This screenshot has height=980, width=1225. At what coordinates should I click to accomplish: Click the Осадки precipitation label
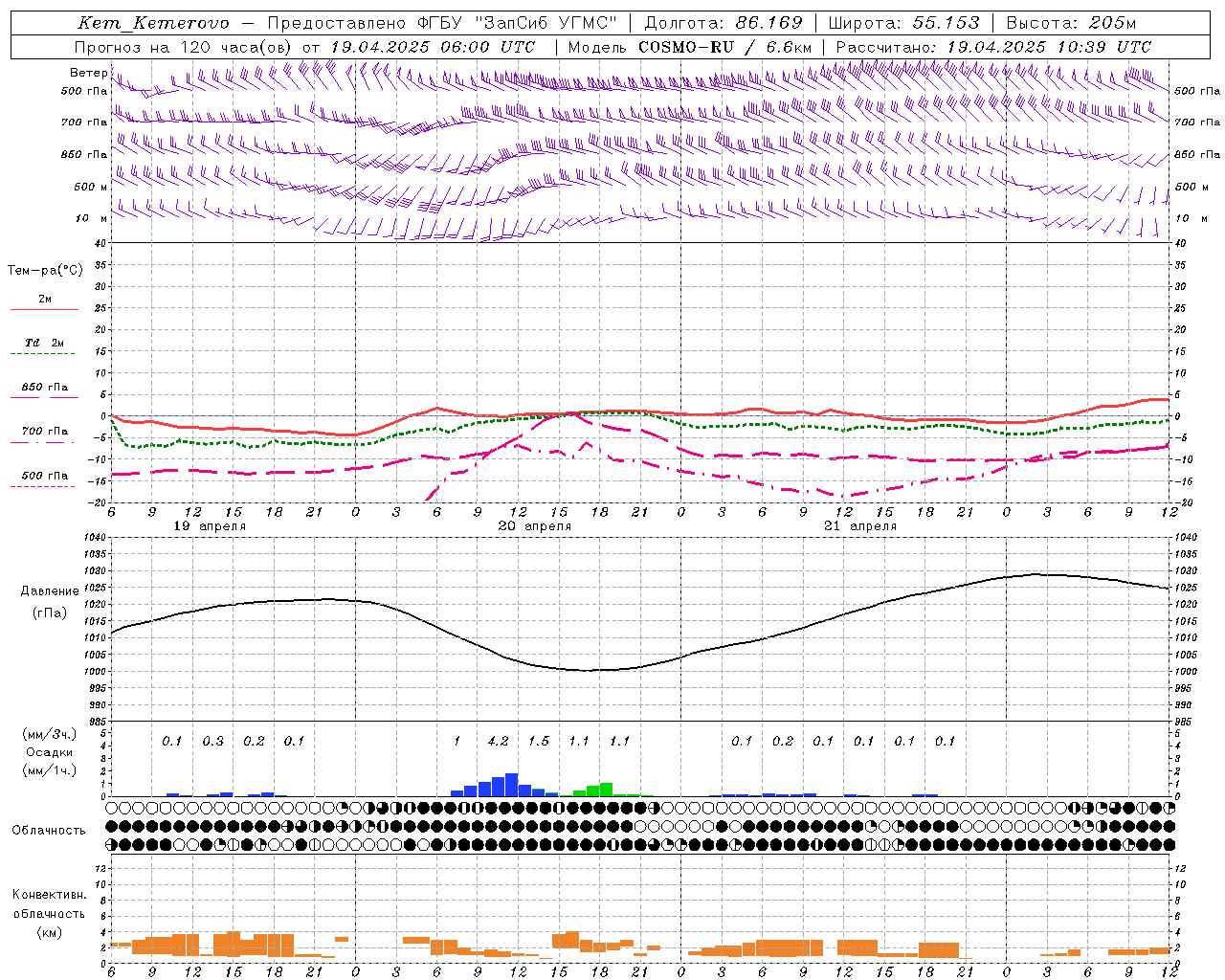(x=50, y=752)
